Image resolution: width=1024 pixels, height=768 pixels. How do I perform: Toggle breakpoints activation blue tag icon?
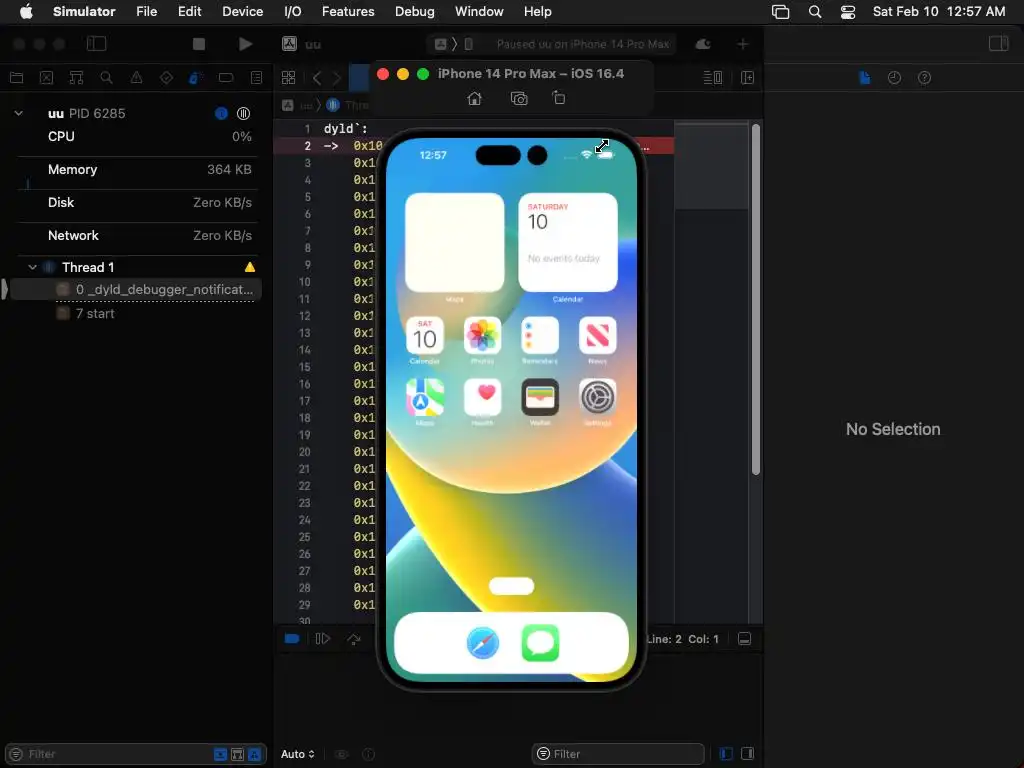(292, 639)
